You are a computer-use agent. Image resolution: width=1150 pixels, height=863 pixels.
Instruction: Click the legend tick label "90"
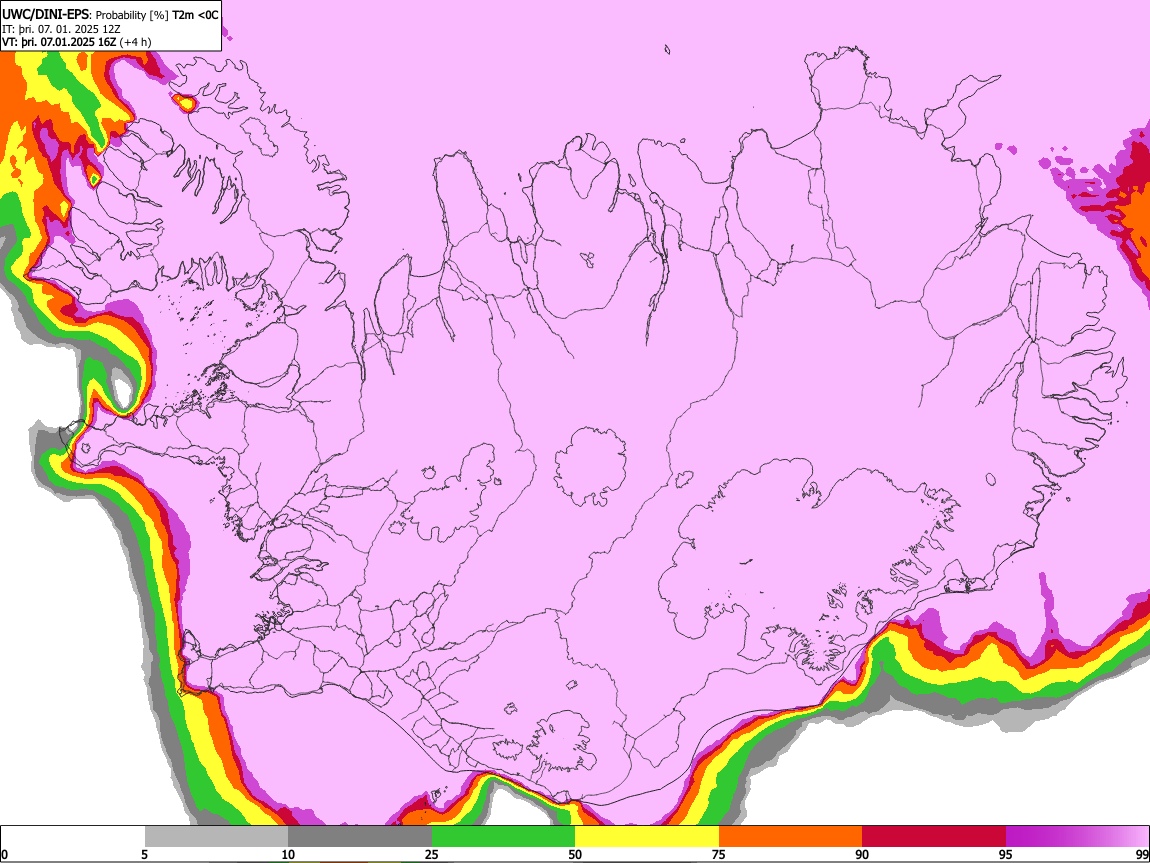point(862,855)
